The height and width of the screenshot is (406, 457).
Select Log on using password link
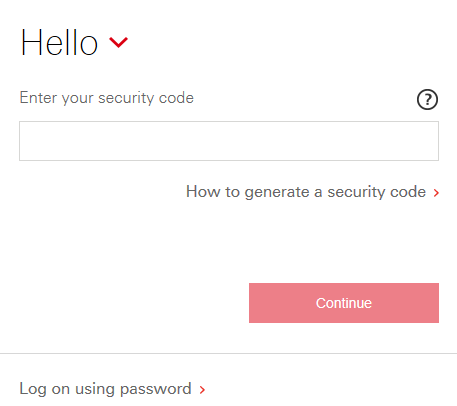pos(105,389)
